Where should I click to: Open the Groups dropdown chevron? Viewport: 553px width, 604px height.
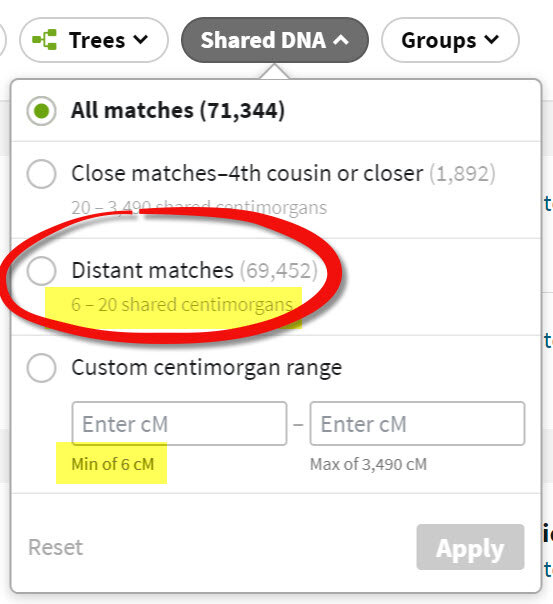tap(492, 39)
